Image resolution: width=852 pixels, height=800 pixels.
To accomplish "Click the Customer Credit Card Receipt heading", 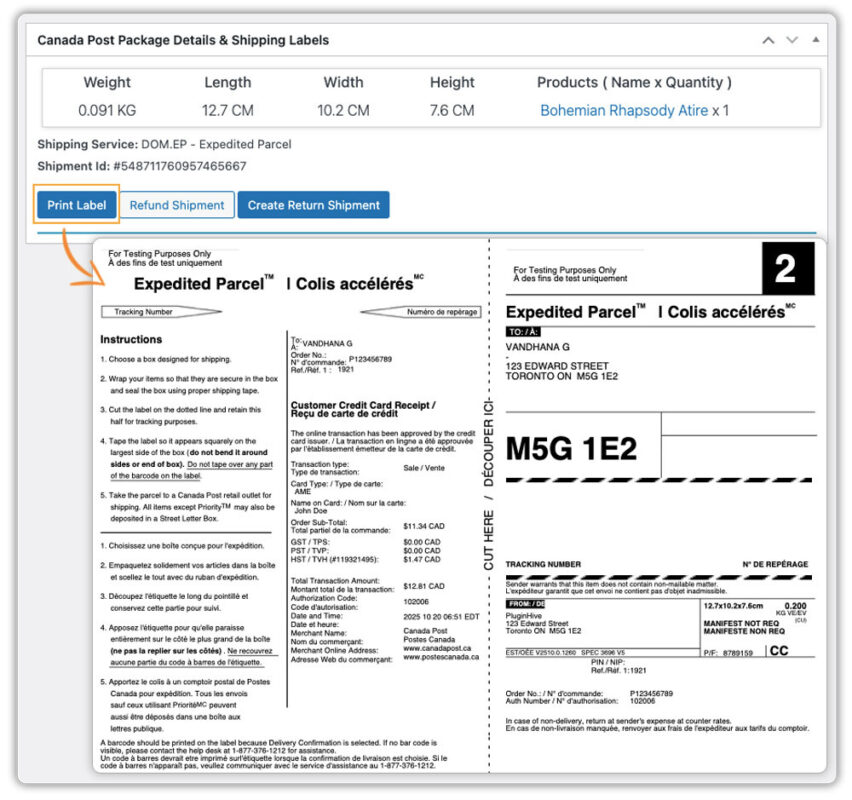I will click(x=363, y=409).
